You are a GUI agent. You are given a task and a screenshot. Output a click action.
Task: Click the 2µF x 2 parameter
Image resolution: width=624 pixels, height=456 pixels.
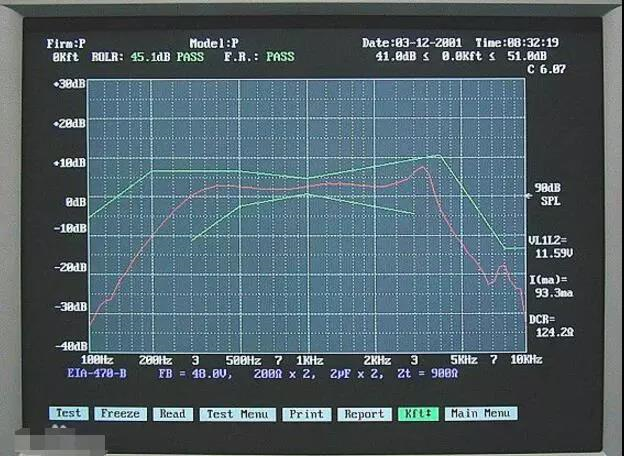pos(356,374)
